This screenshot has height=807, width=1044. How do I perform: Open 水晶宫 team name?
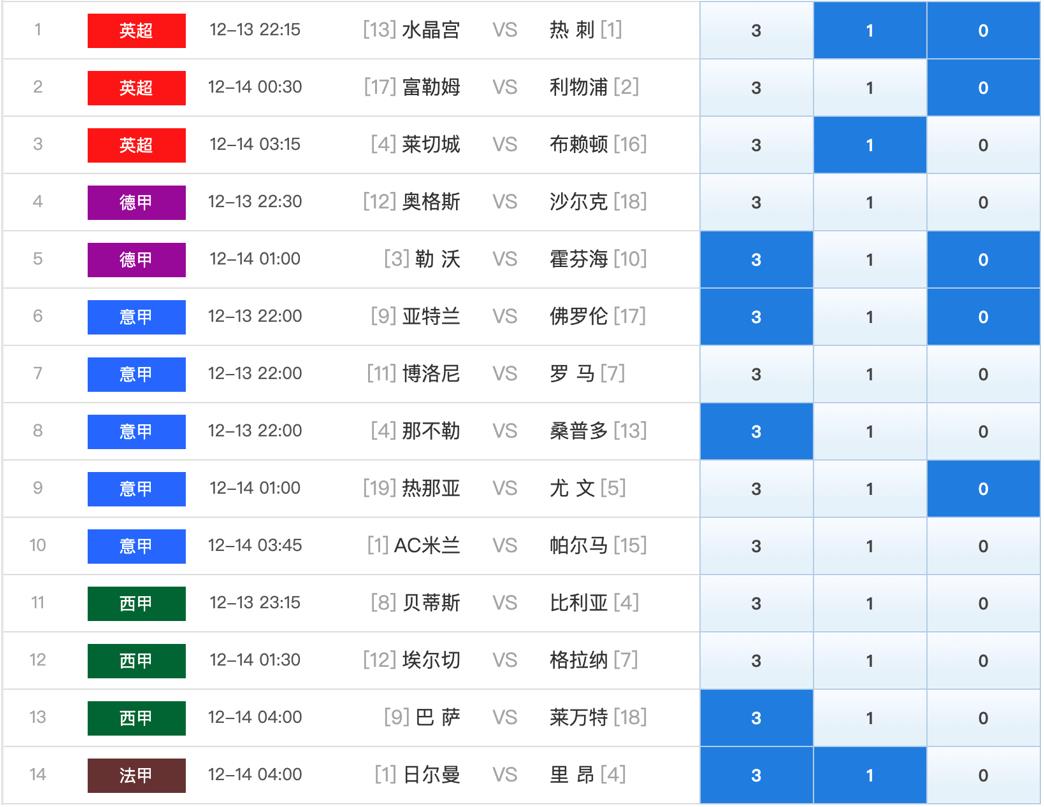(431, 30)
